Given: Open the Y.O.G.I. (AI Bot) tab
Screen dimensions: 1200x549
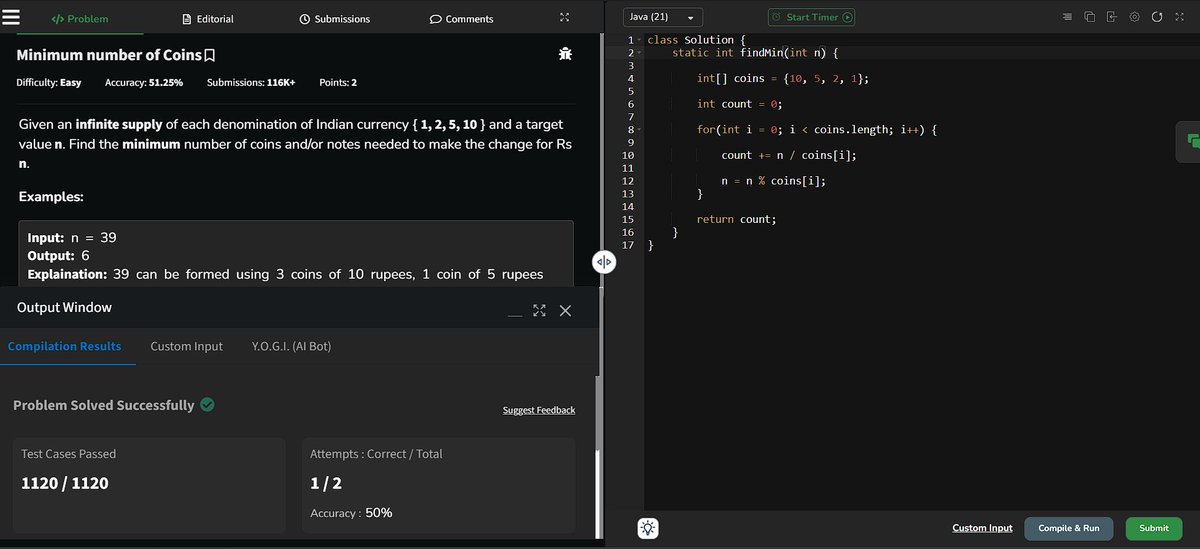Looking at the screenshot, I should 291,346.
